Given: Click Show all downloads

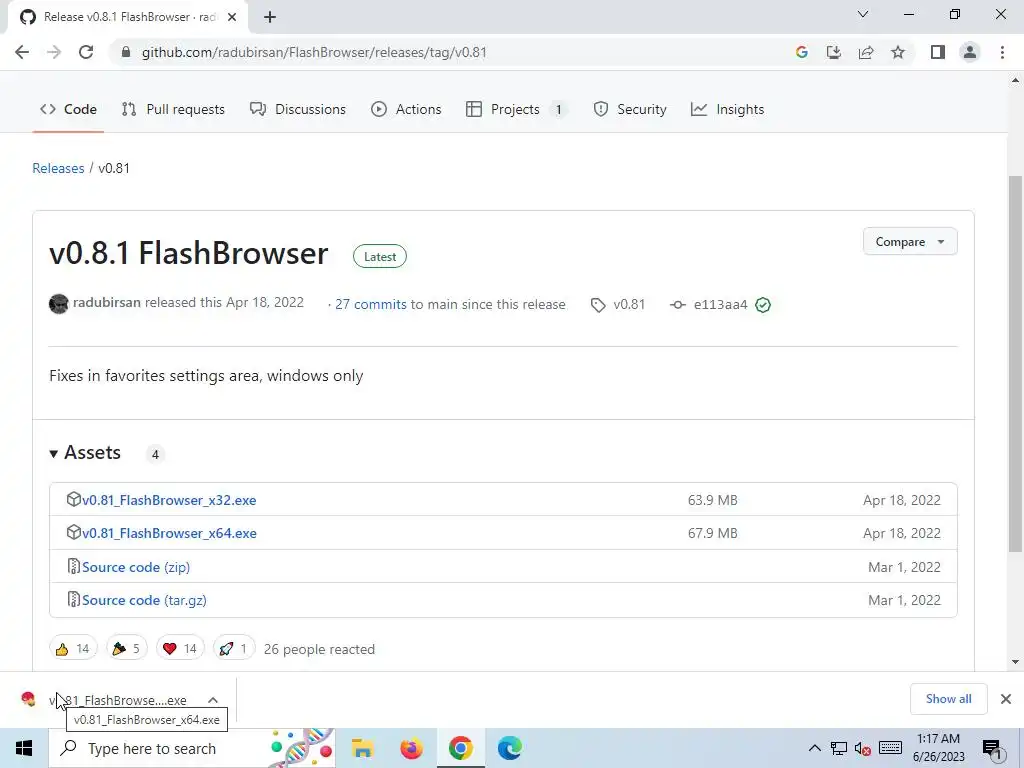Looking at the screenshot, I should pos(948,699).
